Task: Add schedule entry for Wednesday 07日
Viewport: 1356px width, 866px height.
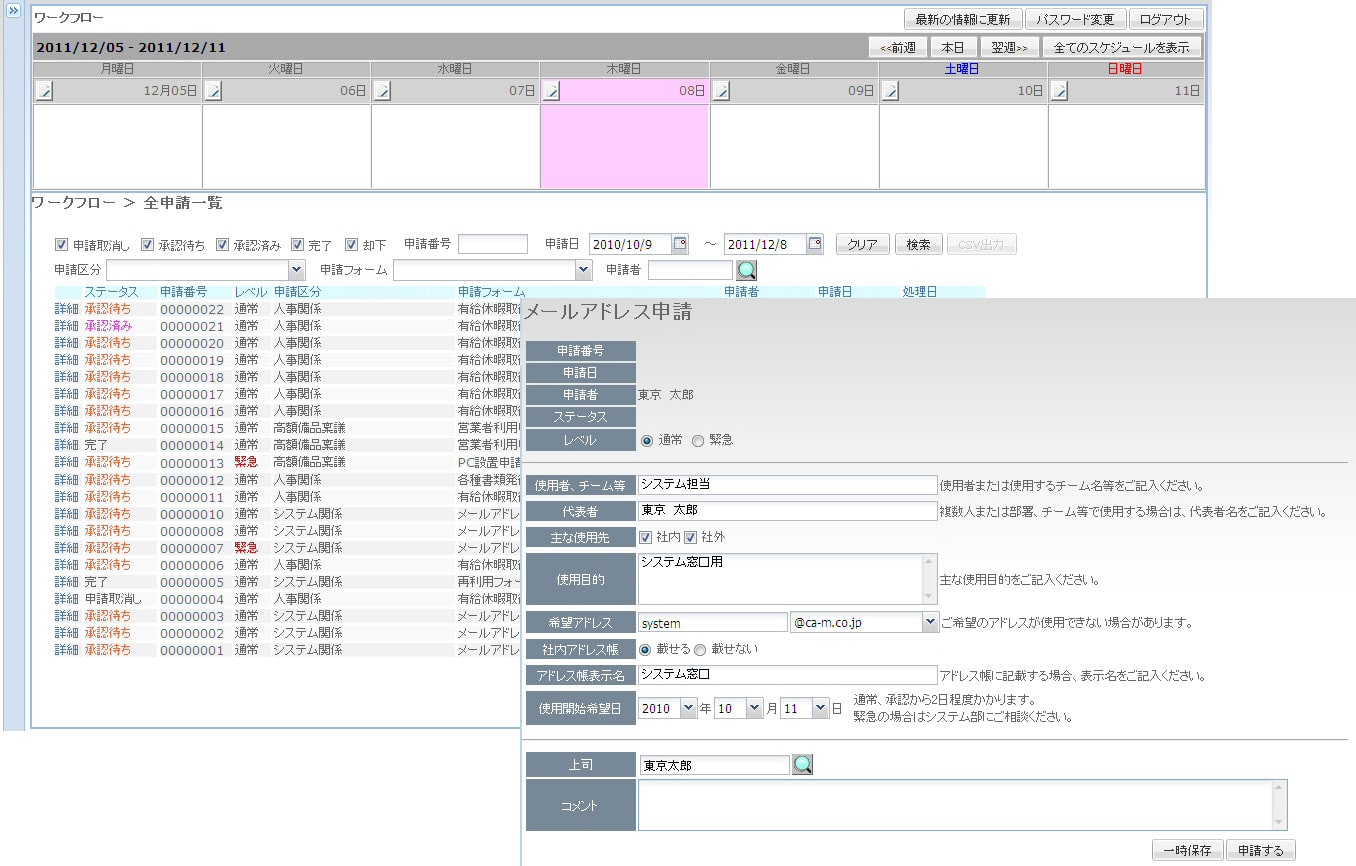Action: click(382, 91)
